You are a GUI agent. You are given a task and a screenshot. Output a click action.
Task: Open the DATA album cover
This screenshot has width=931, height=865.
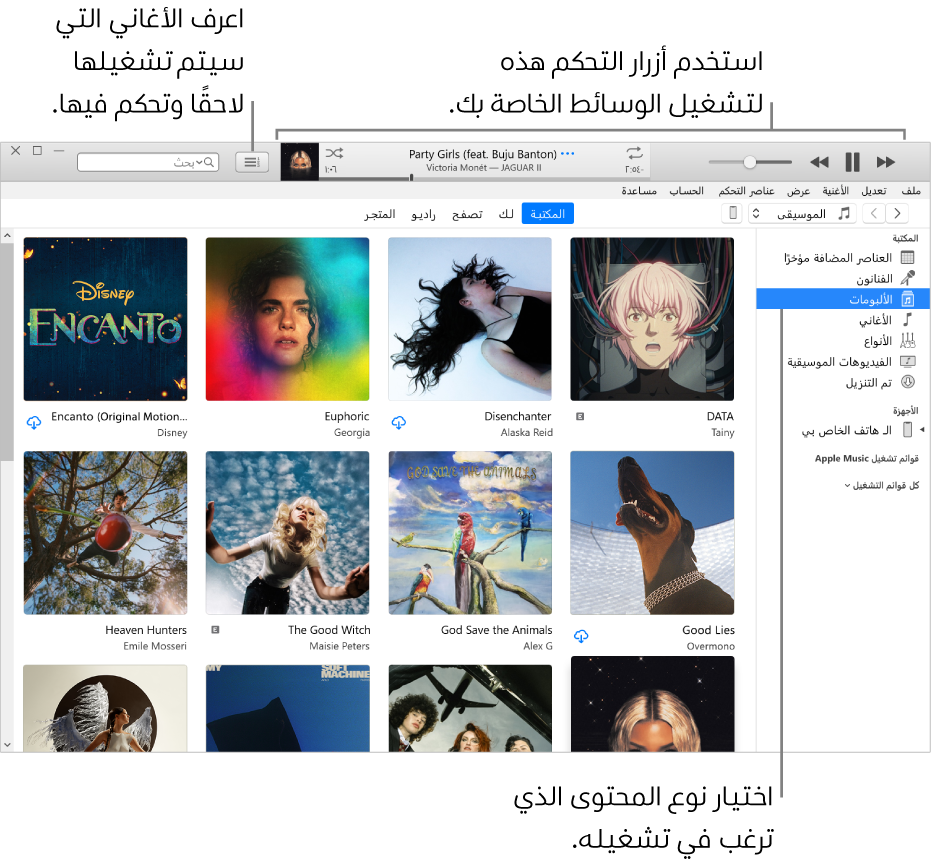click(x=652, y=319)
